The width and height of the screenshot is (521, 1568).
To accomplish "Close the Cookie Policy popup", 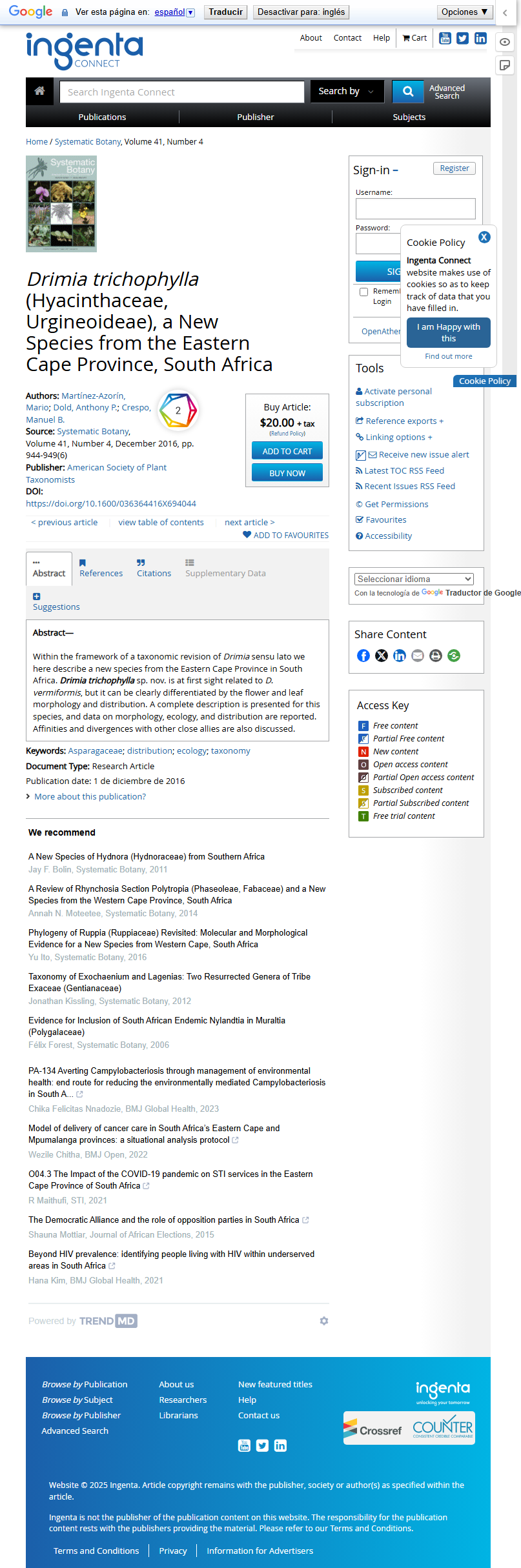I will (484, 237).
